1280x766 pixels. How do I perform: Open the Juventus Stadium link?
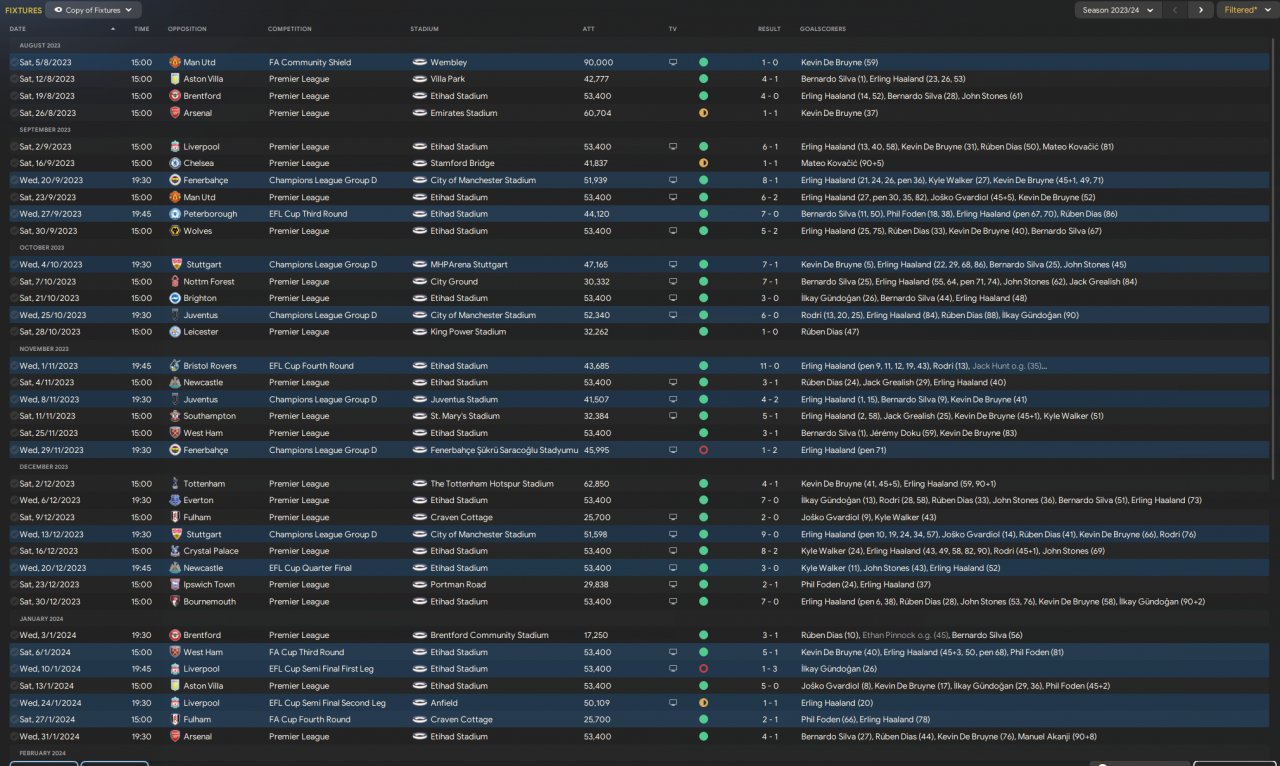tap(466, 399)
